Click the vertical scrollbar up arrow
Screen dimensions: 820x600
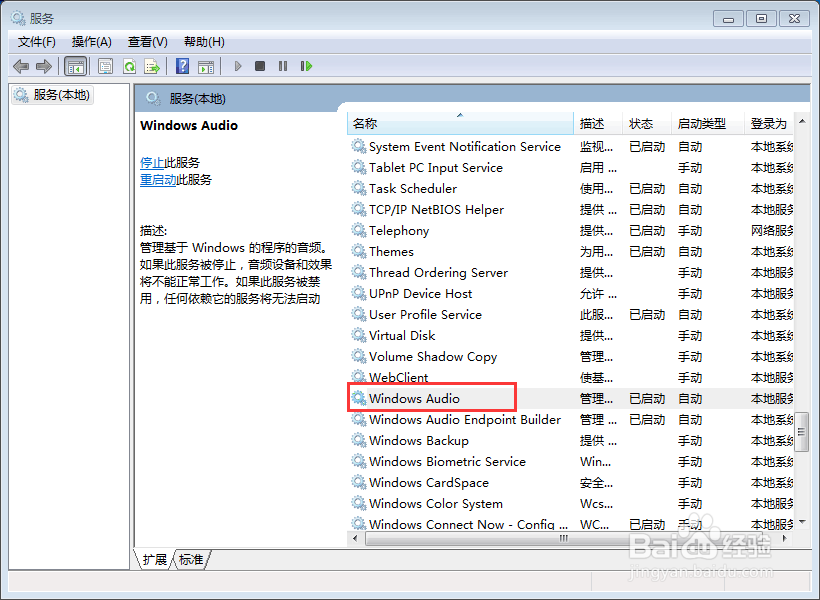[802, 121]
